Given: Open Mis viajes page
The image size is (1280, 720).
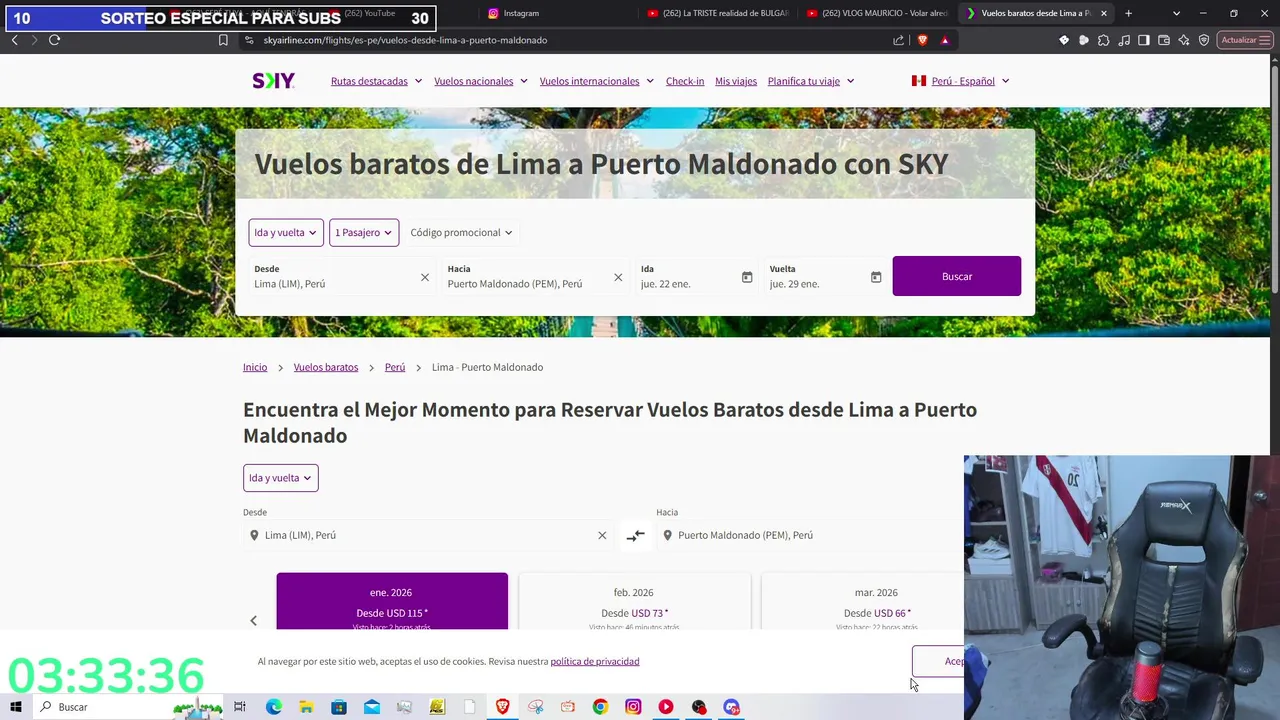Looking at the screenshot, I should pyautogui.click(x=736, y=81).
